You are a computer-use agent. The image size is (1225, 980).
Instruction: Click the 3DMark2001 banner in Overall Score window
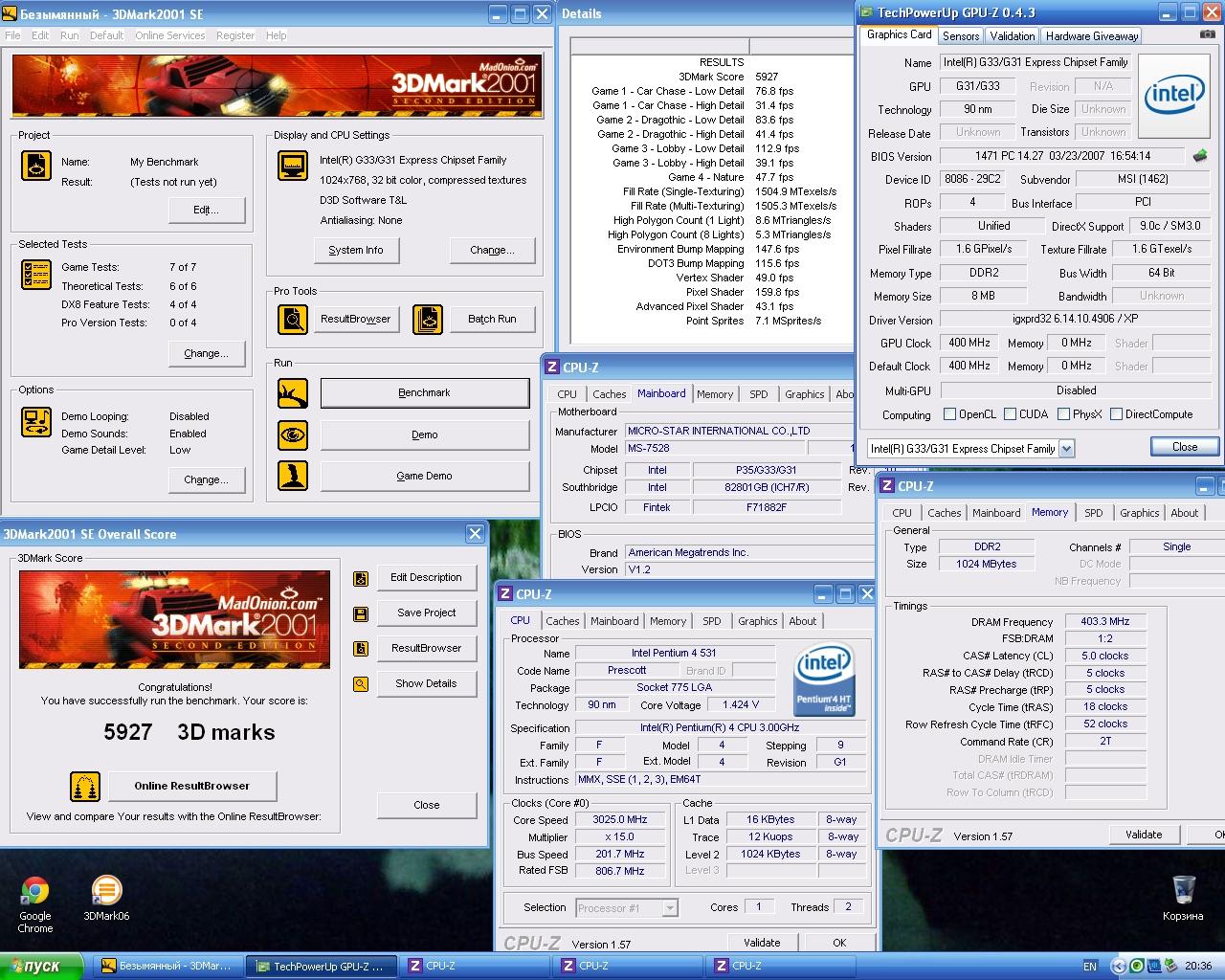(x=175, y=620)
